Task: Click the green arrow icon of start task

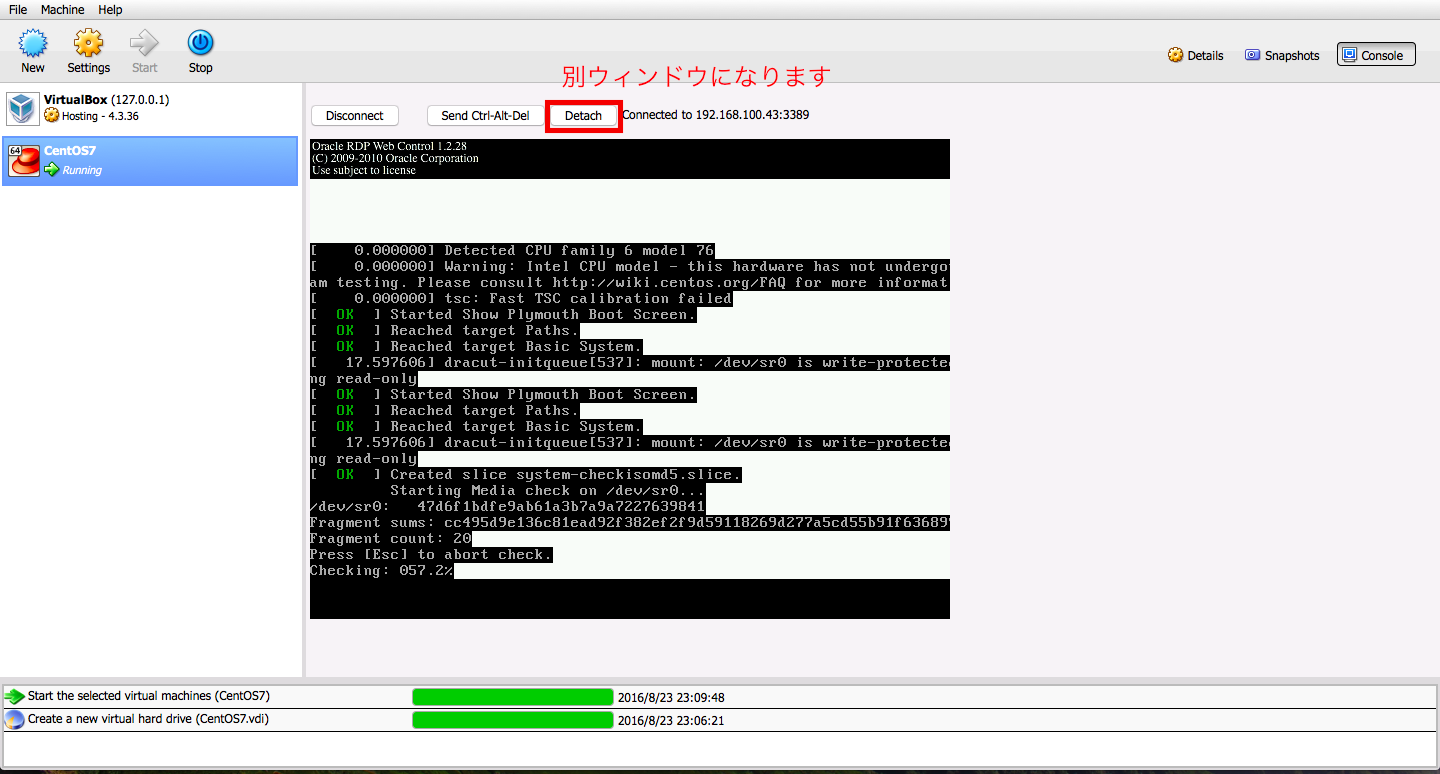Action: (15, 696)
